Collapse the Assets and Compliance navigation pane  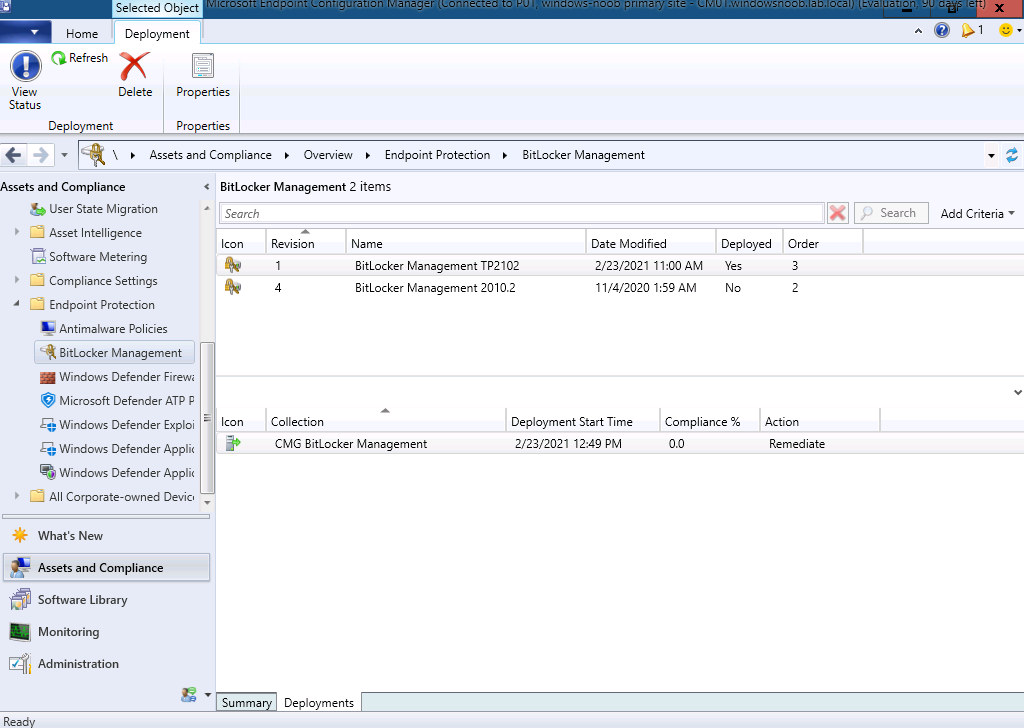point(206,187)
